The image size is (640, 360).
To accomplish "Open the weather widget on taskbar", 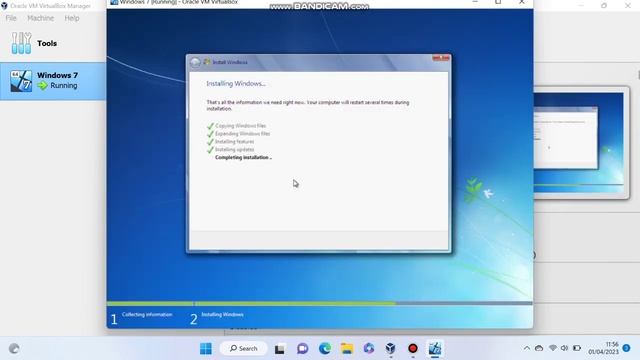I will [14, 349].
